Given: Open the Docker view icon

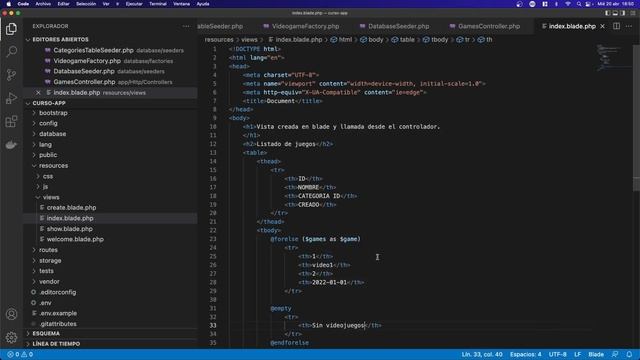Looking at the screenshot, I should [x=11, y=144].
